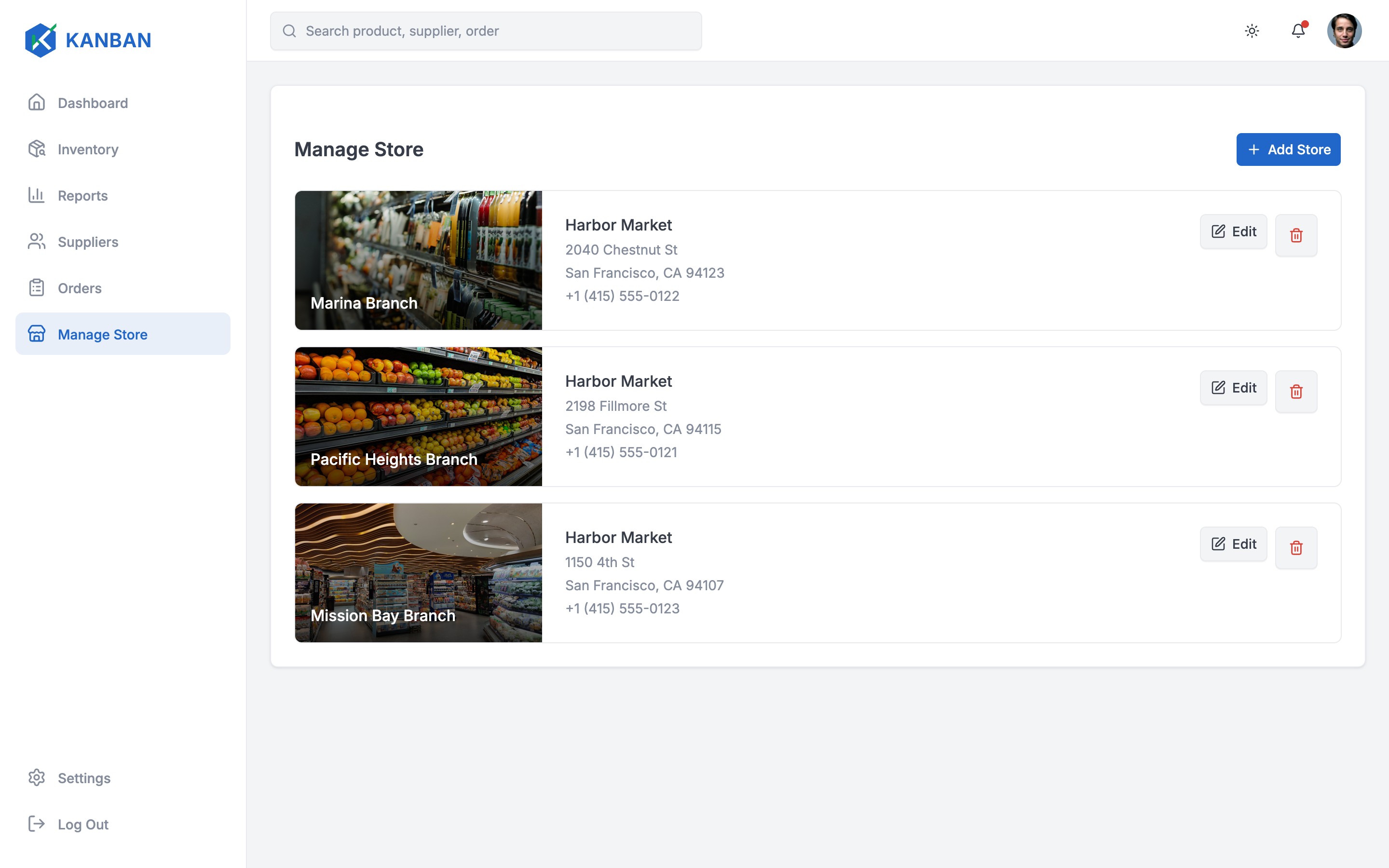
Task: Open the notifications bell
Action: (x=1298, y=30)
